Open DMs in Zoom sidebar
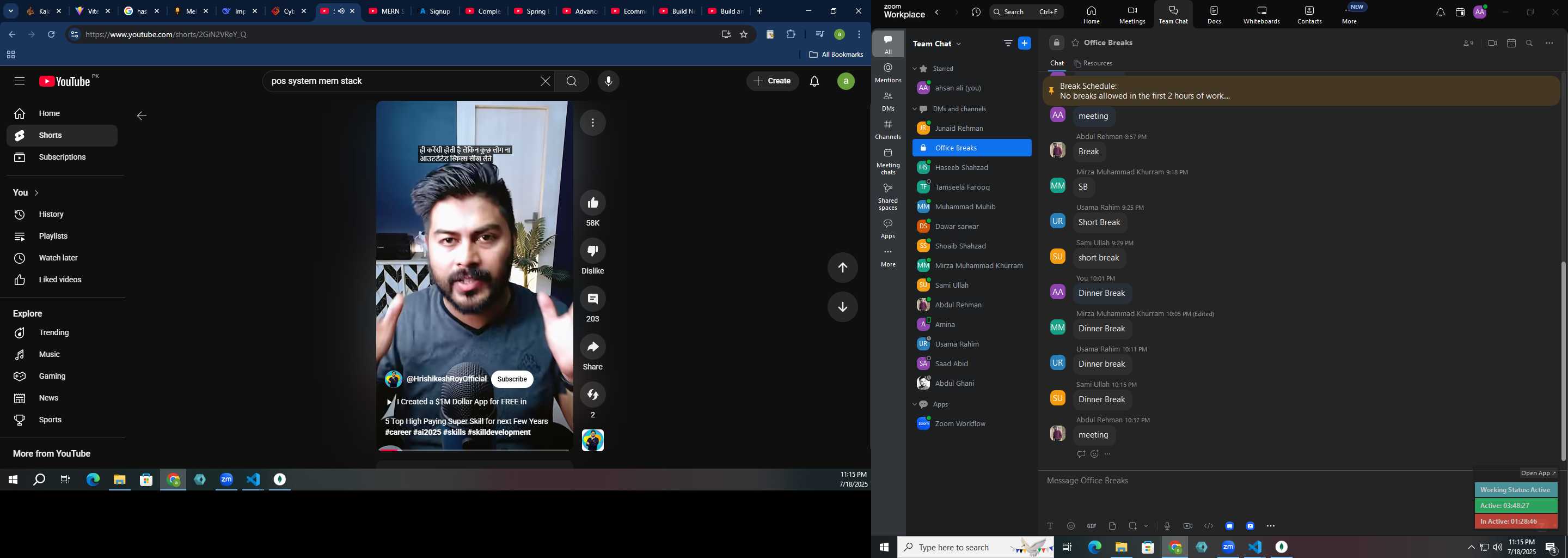This screenshot has width=1568, height=558. [x=888, y=101]
